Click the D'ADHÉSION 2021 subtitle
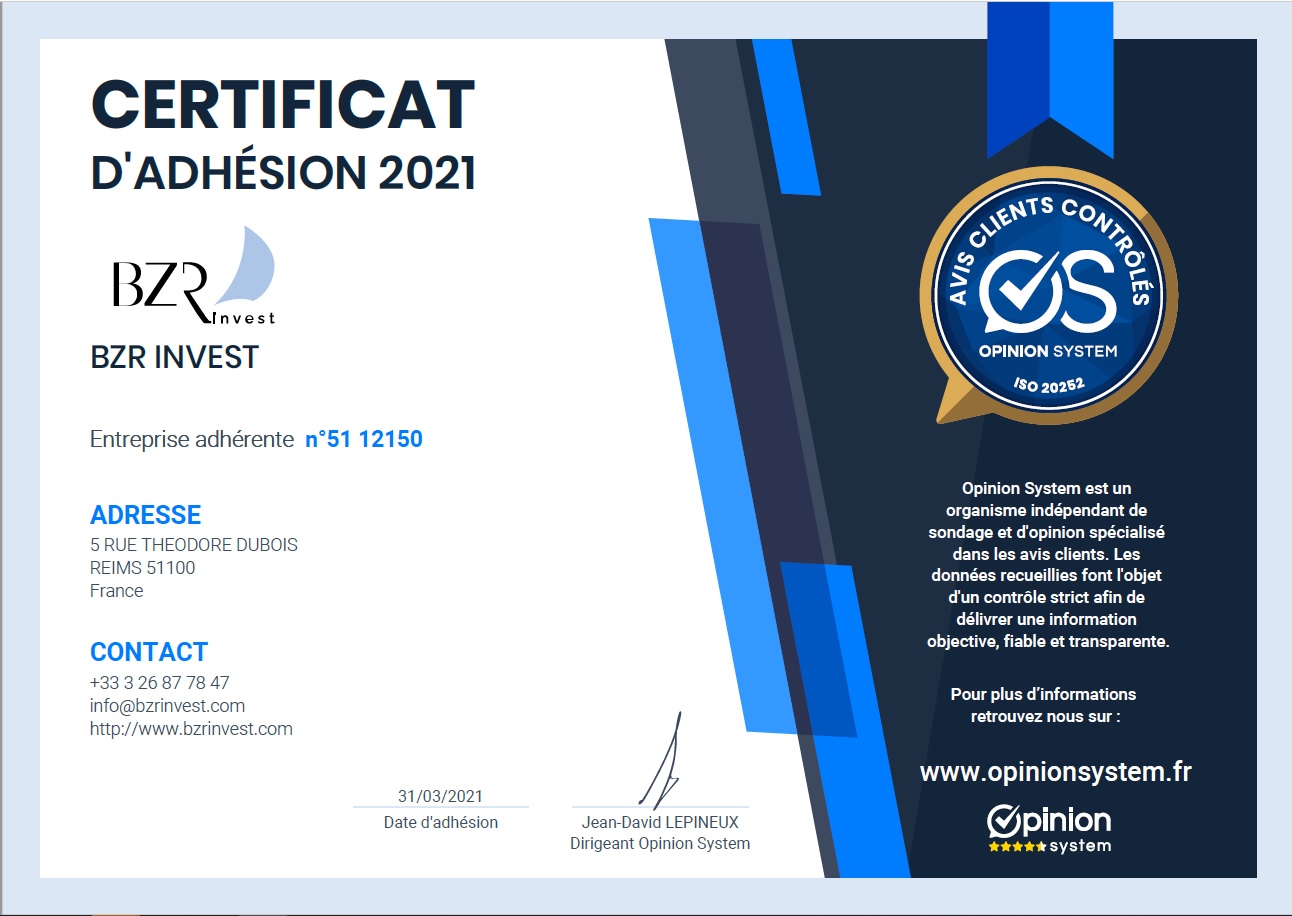The image size is (1292, 916). [283, 173]
